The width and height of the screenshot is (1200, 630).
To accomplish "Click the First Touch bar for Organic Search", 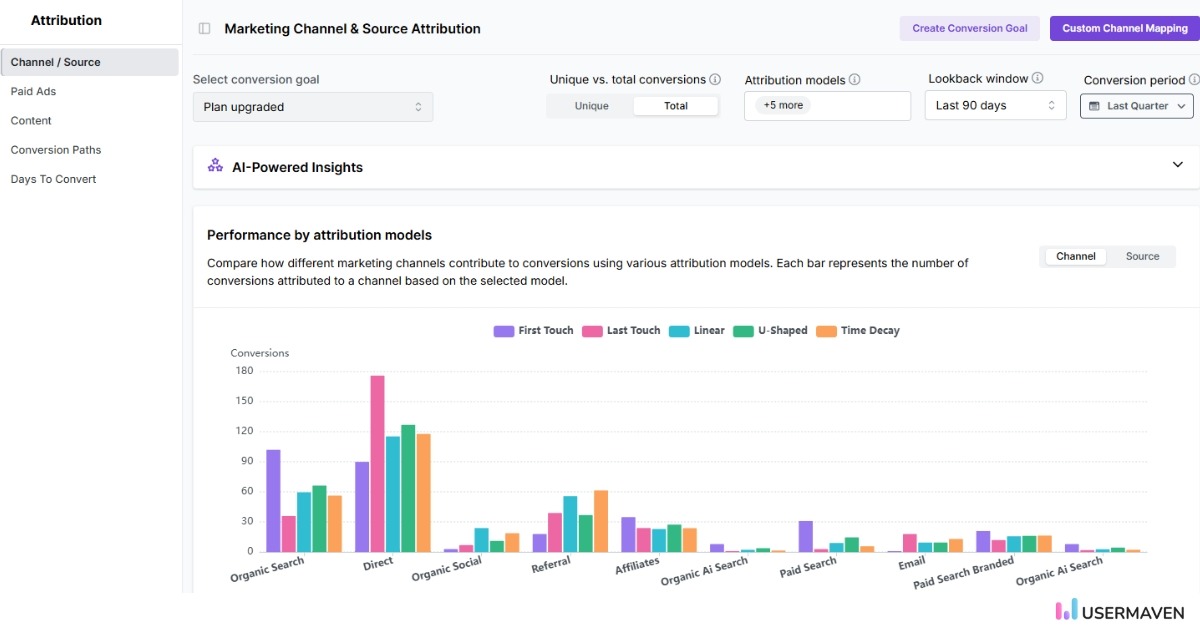I will point(273,500).
